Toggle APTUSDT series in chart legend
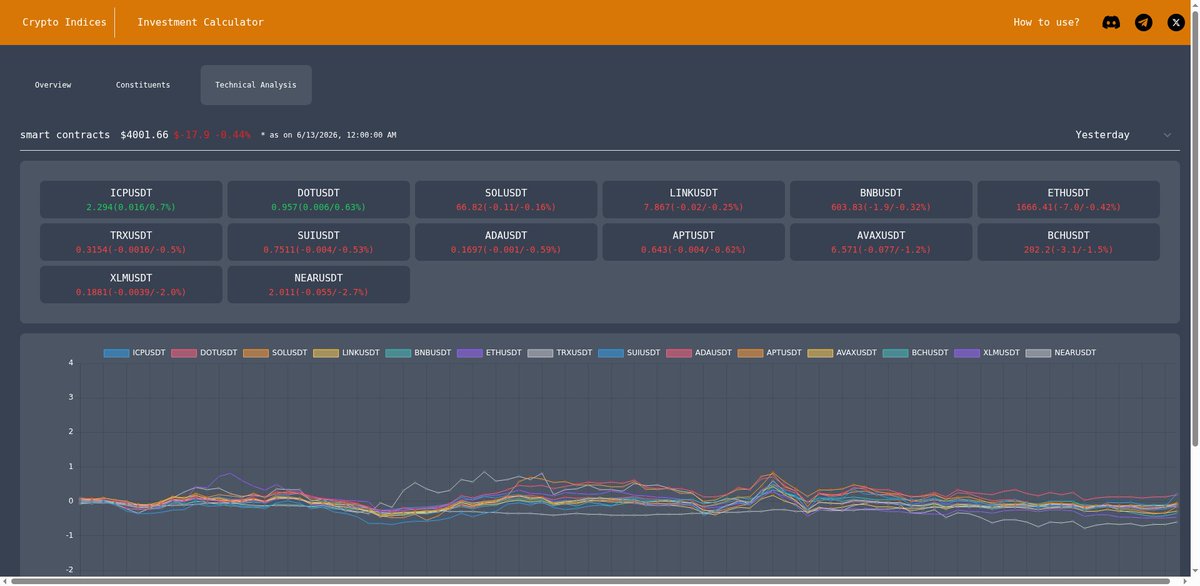Viewport: 1200px width, 586px height. pos(770,353)
